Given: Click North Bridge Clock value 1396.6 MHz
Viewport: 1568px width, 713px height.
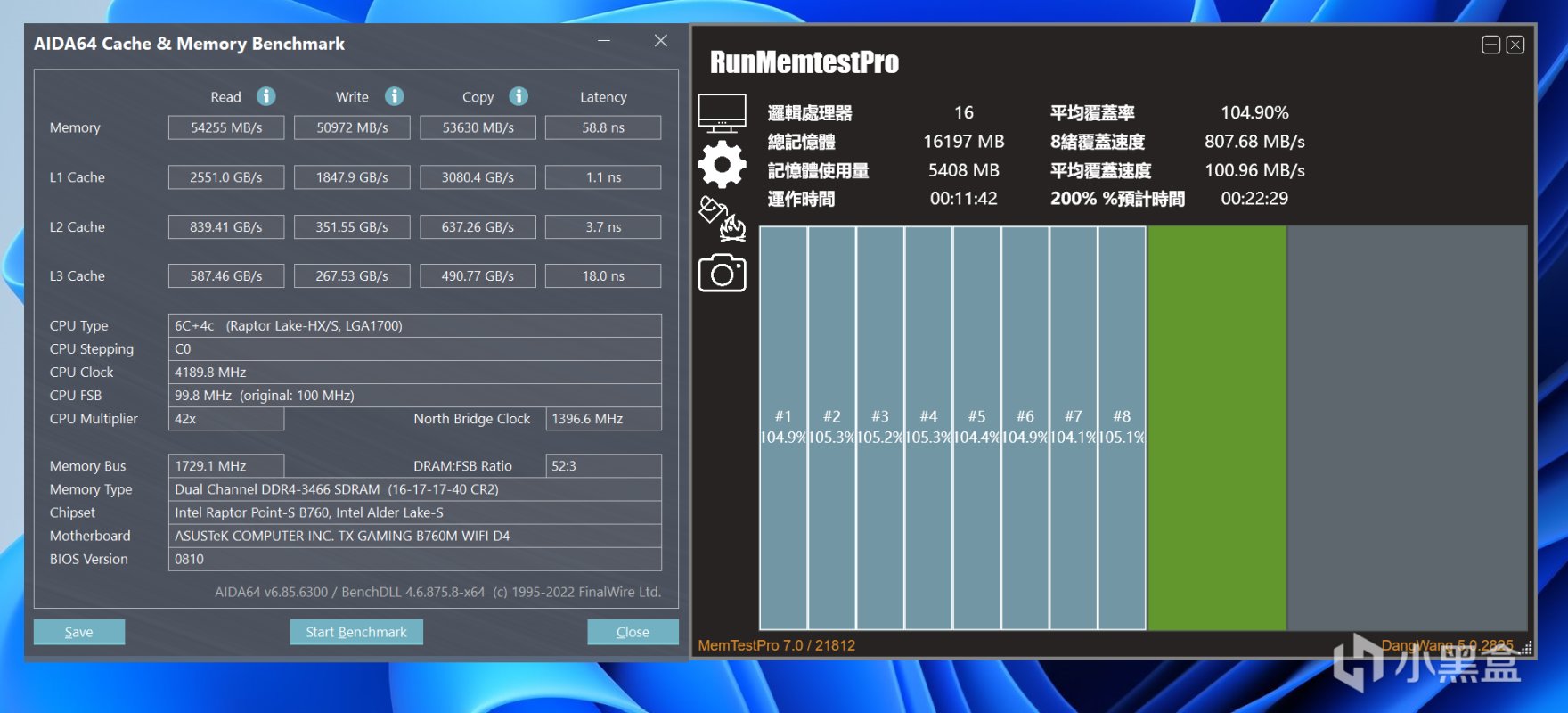Looking at the screenshot, I should tap(603, 419).
